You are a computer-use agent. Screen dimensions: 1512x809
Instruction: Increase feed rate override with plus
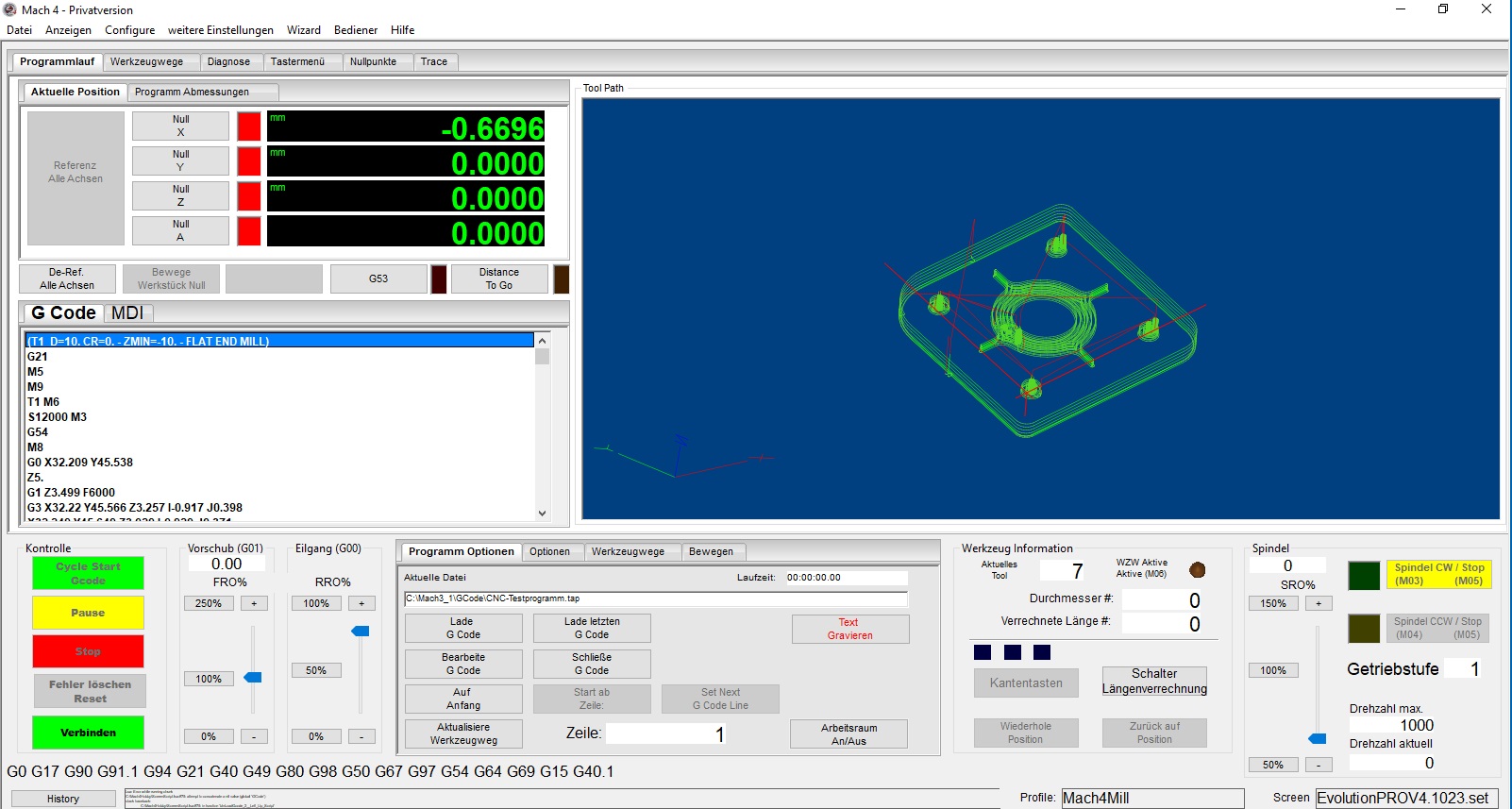click(x=254, y=603)
